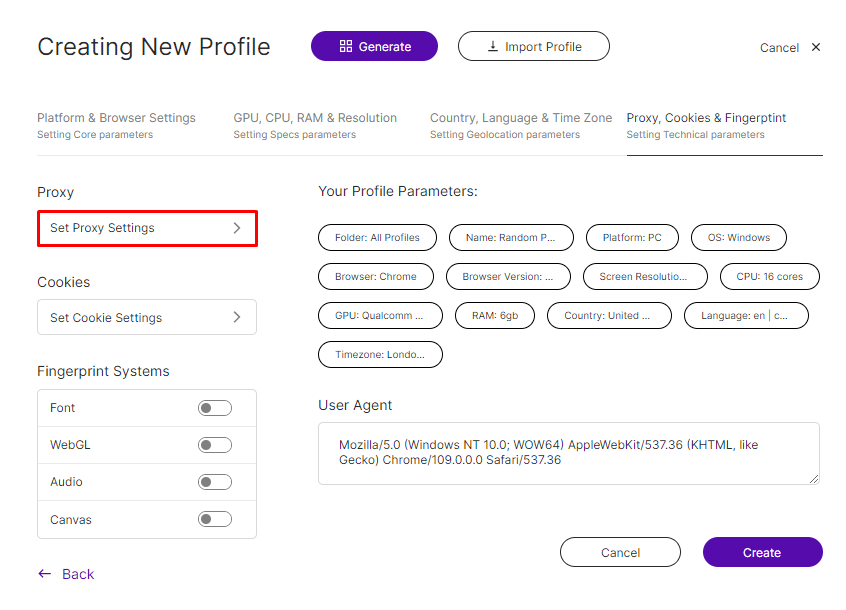This screenshot has width=846, height=610.
Task: Click the grid icon on Generate button
Action: [x=346, y=46]
